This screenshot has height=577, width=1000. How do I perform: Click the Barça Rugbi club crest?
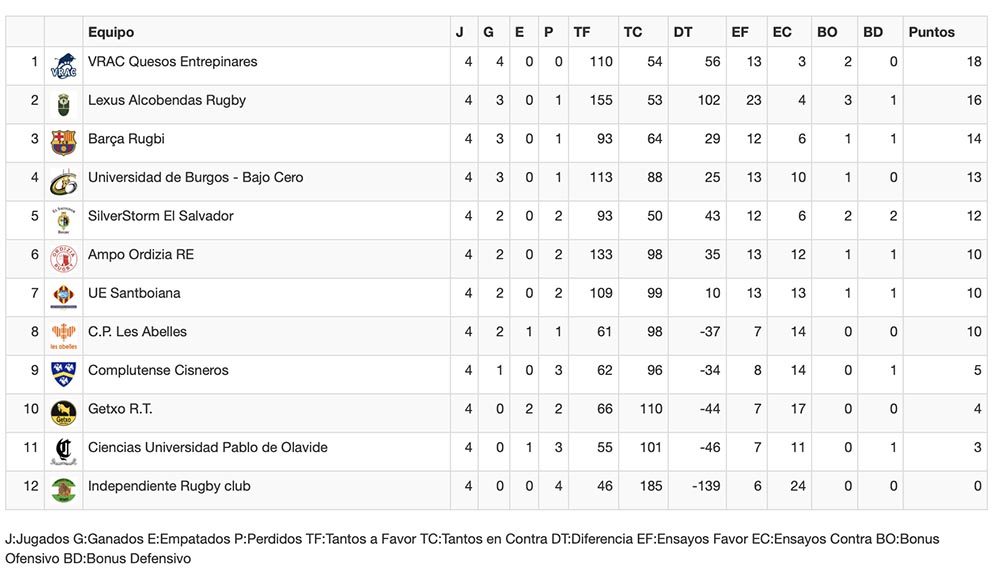pyautogui.click(x=63, y=143)
